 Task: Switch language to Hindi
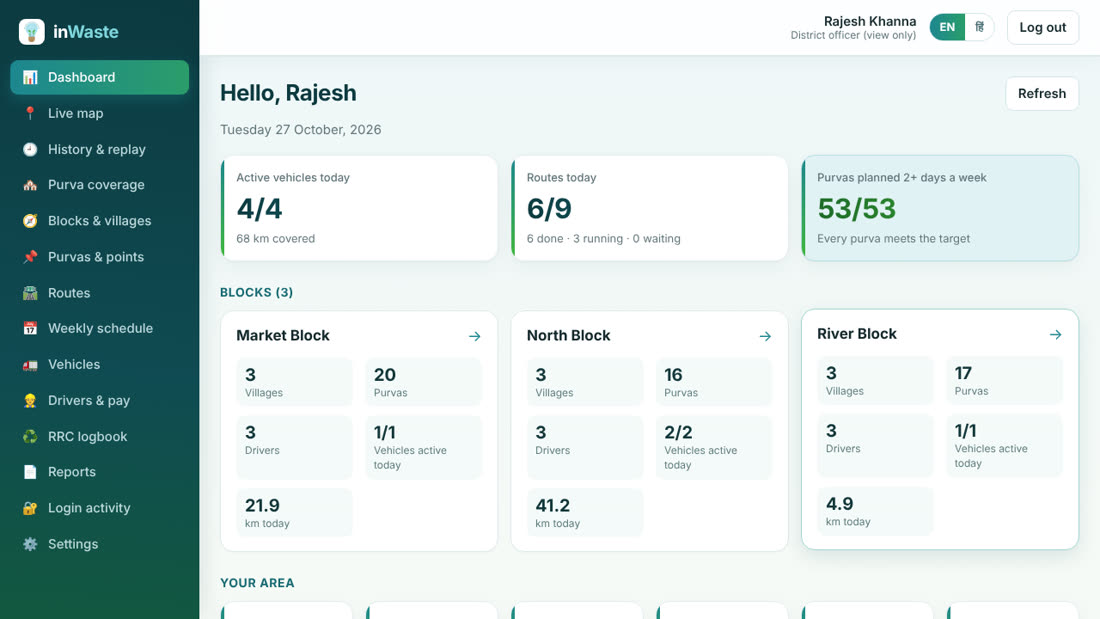(x=979, y=27)
